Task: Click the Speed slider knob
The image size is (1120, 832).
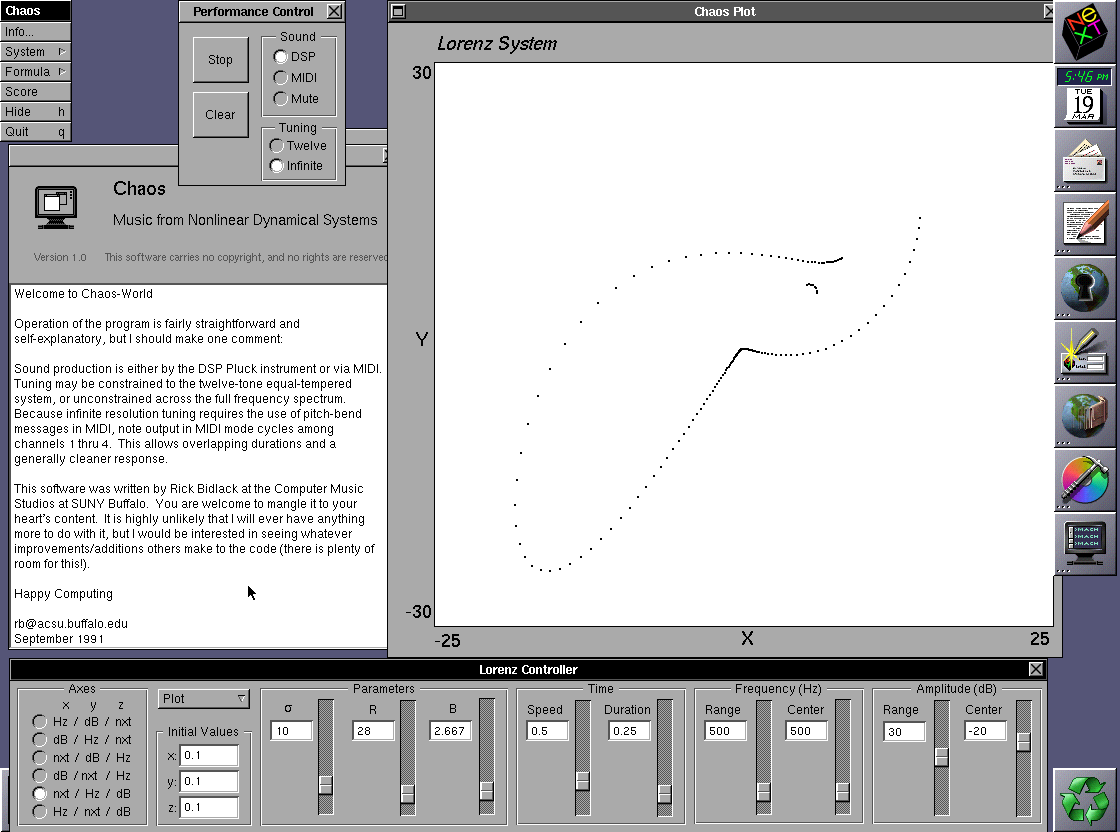Action: [583, 780]
